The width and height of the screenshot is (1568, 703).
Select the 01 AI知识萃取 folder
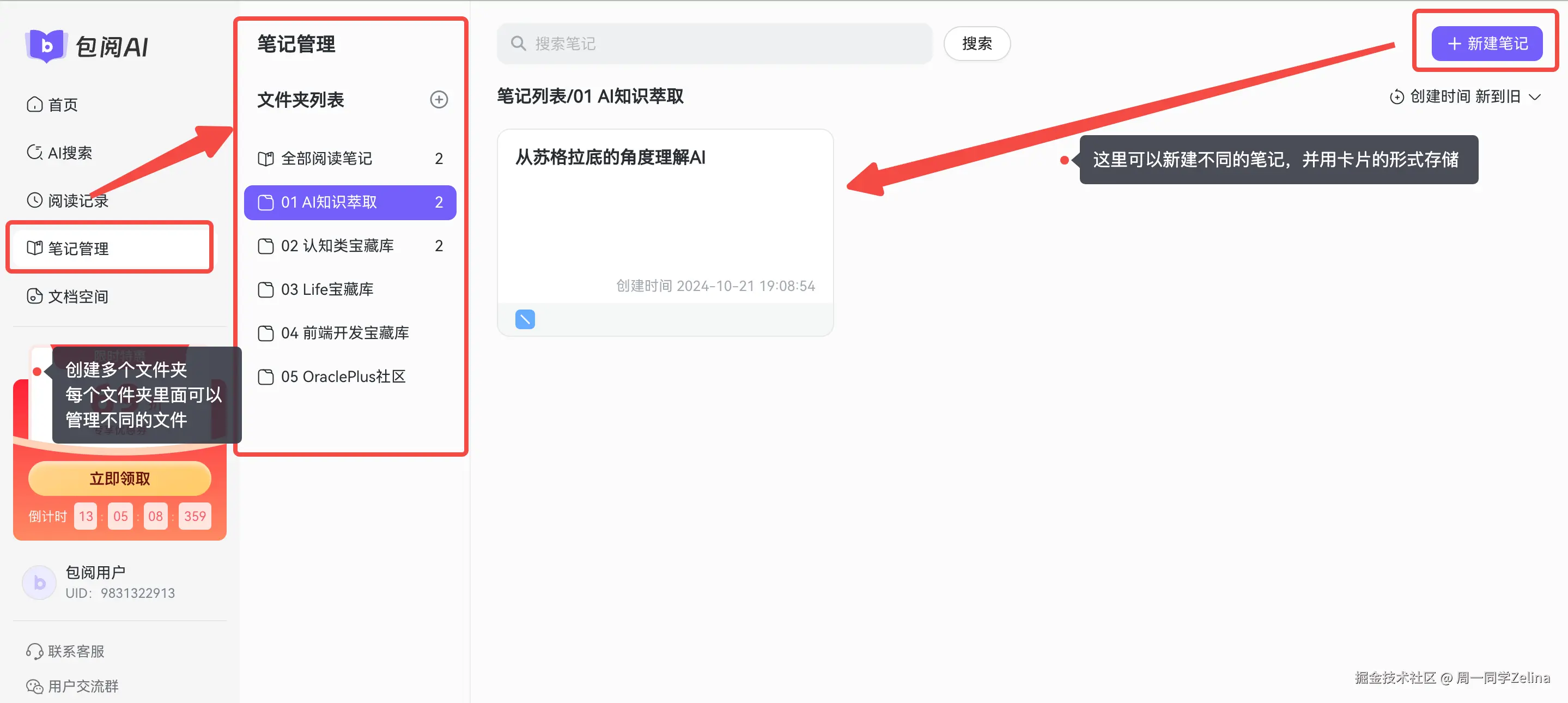329,202
